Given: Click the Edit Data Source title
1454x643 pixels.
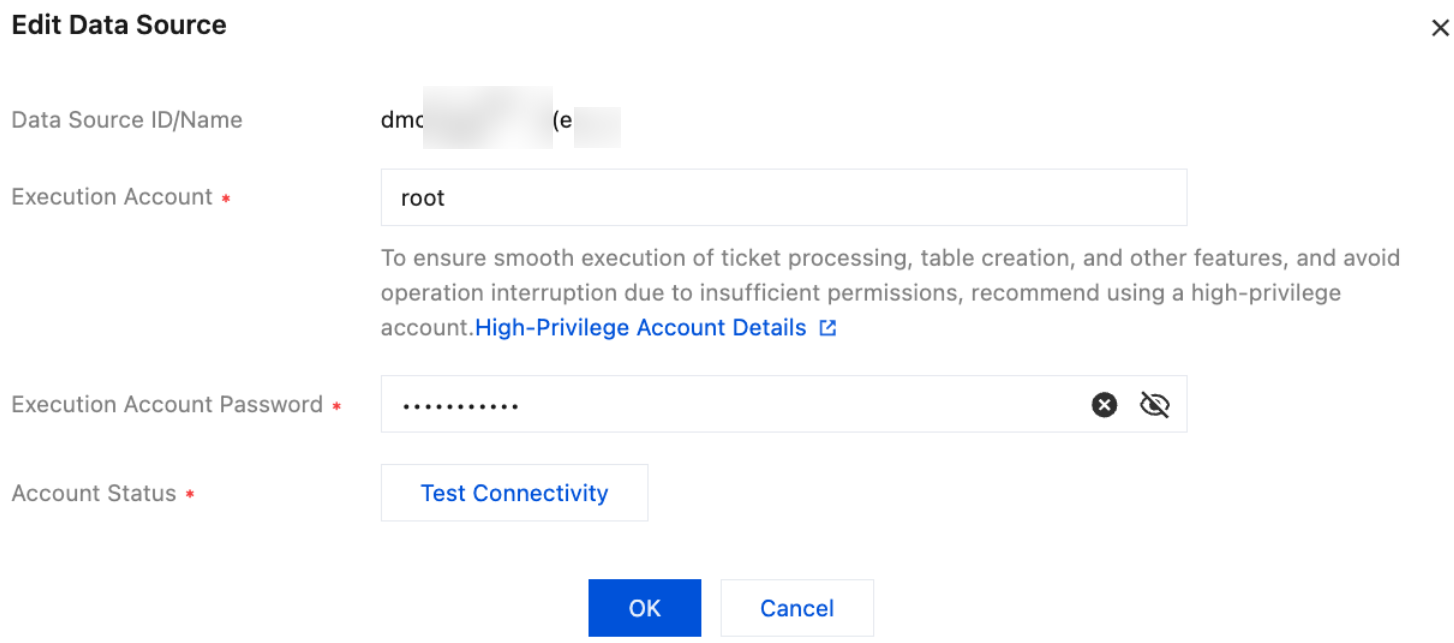Looking at the screenshot, I should pos(119,25).
